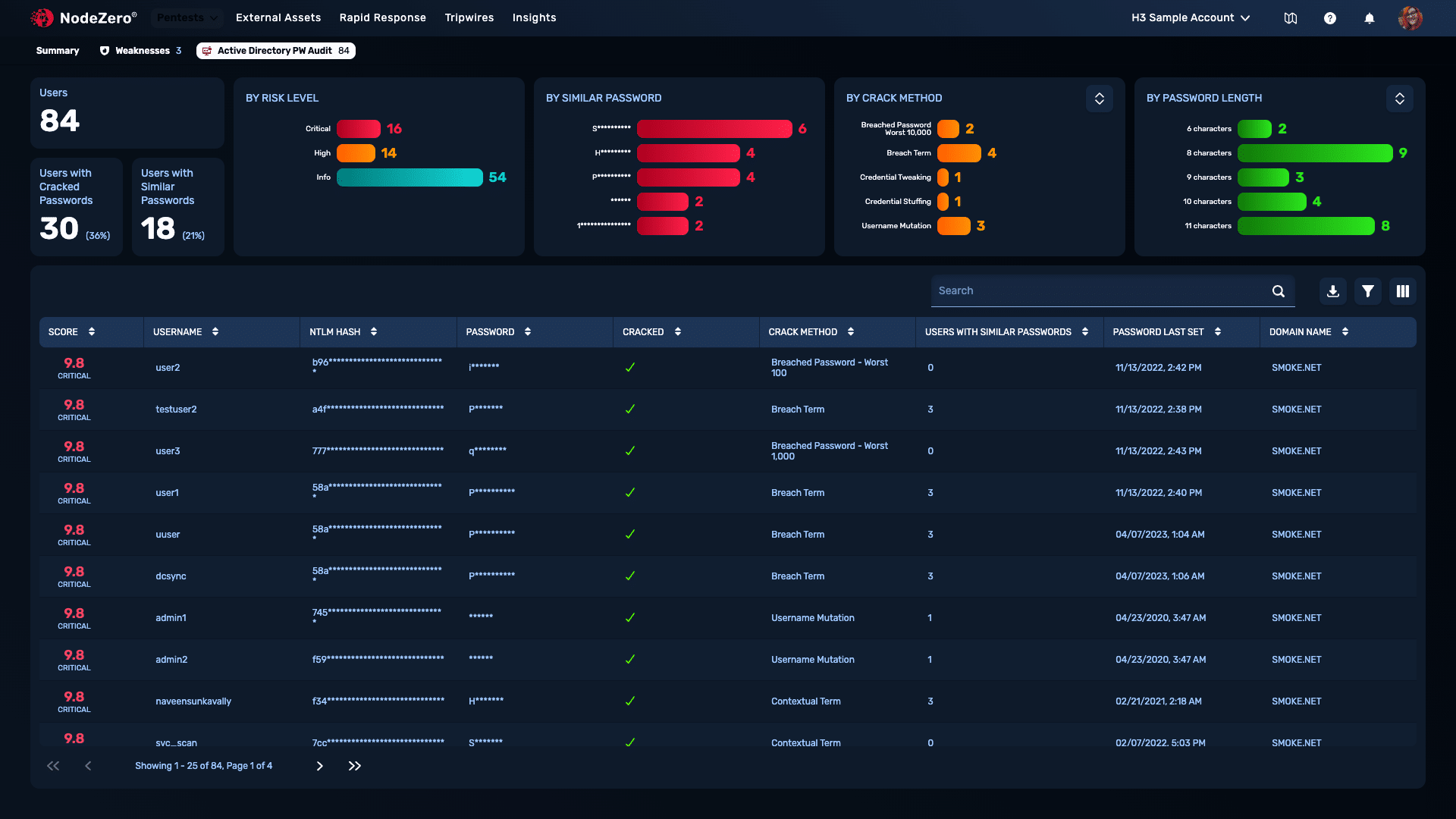This screenshot has width=1456, height=819.
Task: Click the search magnifier icon
Action: (1279, 291)
